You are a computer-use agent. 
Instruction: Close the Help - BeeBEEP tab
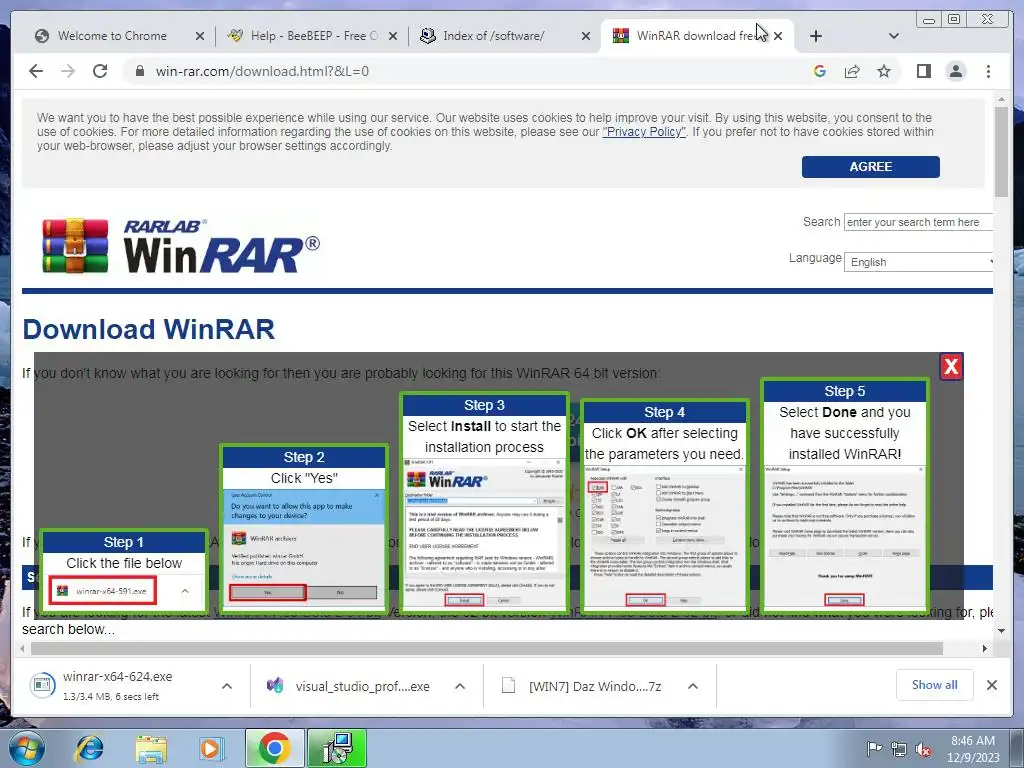[392, 37]
